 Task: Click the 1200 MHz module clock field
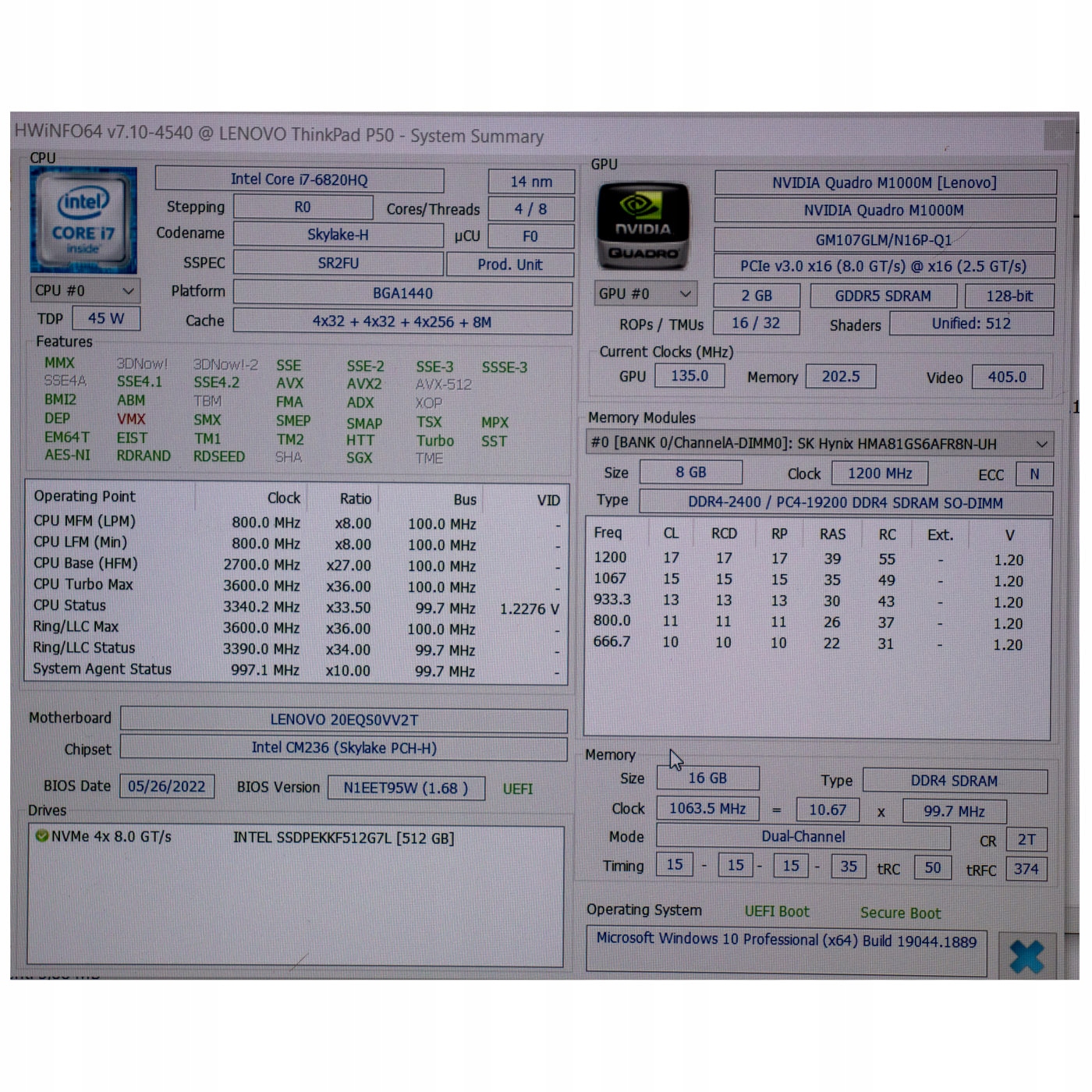click(x=880, y=473)
